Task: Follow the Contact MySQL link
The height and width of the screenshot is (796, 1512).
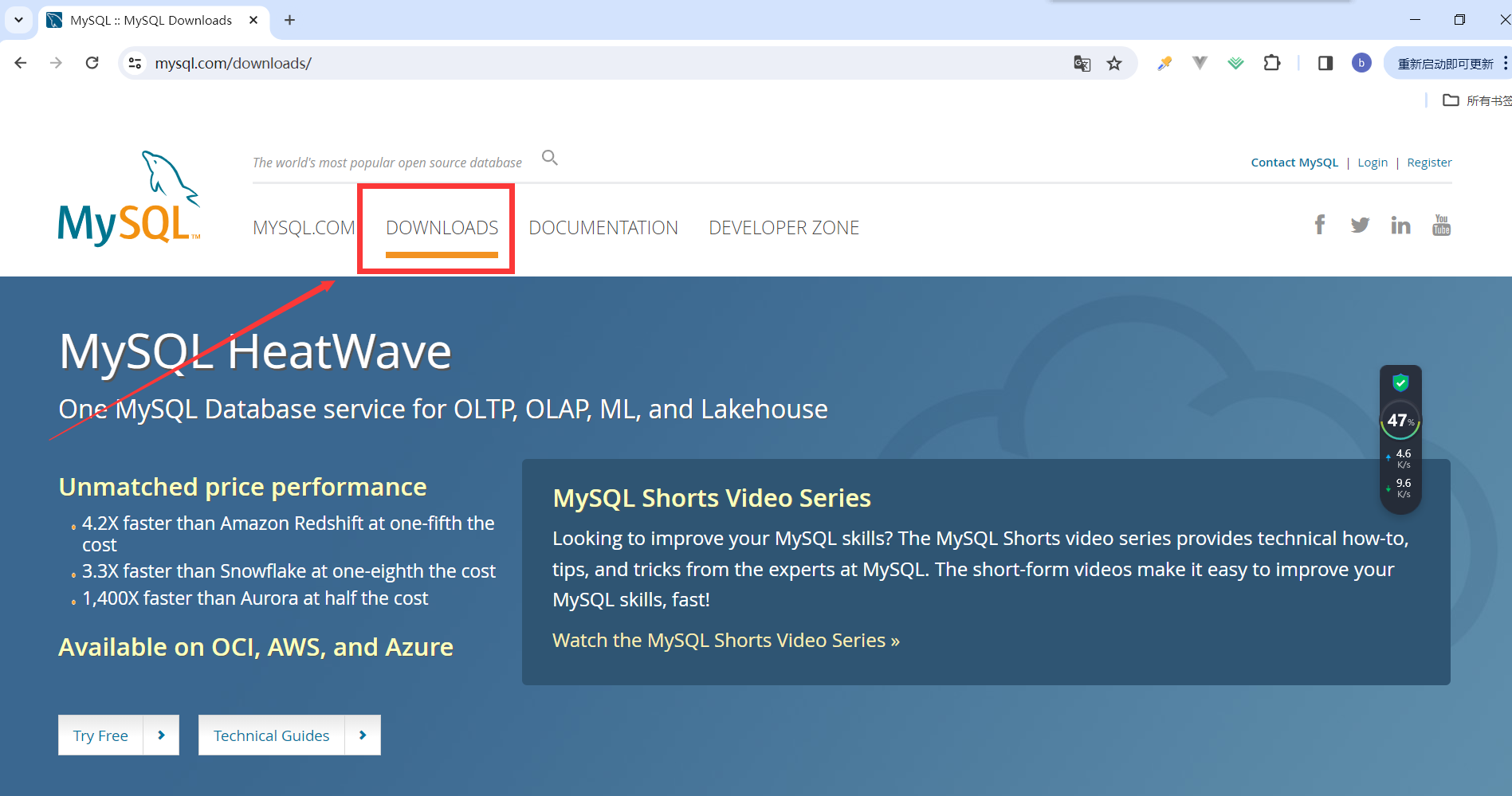Action: (1294, 163)
